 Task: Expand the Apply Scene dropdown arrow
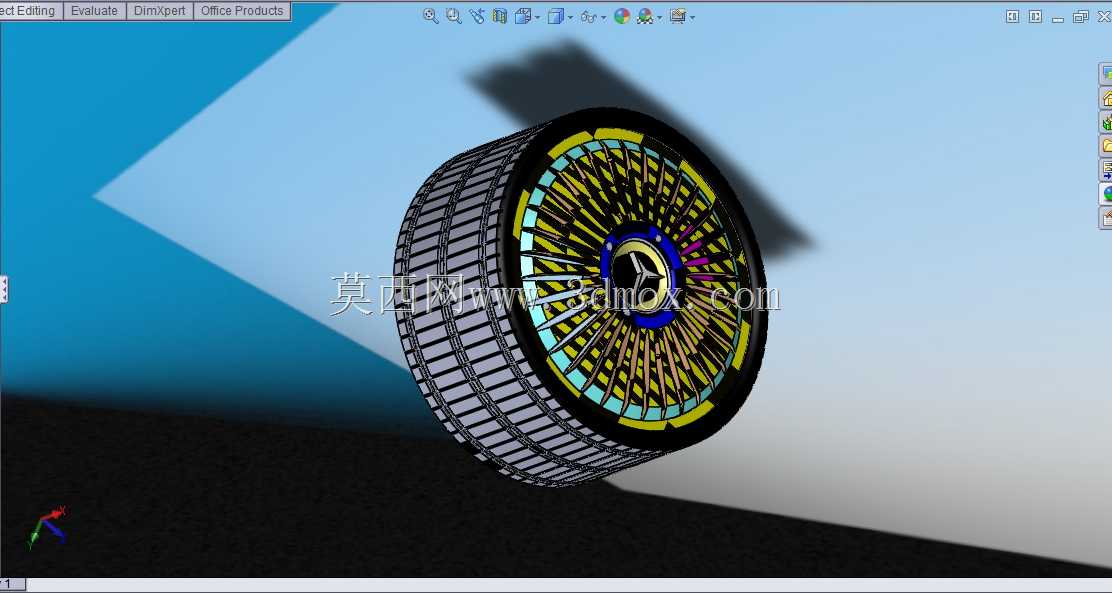pos(660,18)
